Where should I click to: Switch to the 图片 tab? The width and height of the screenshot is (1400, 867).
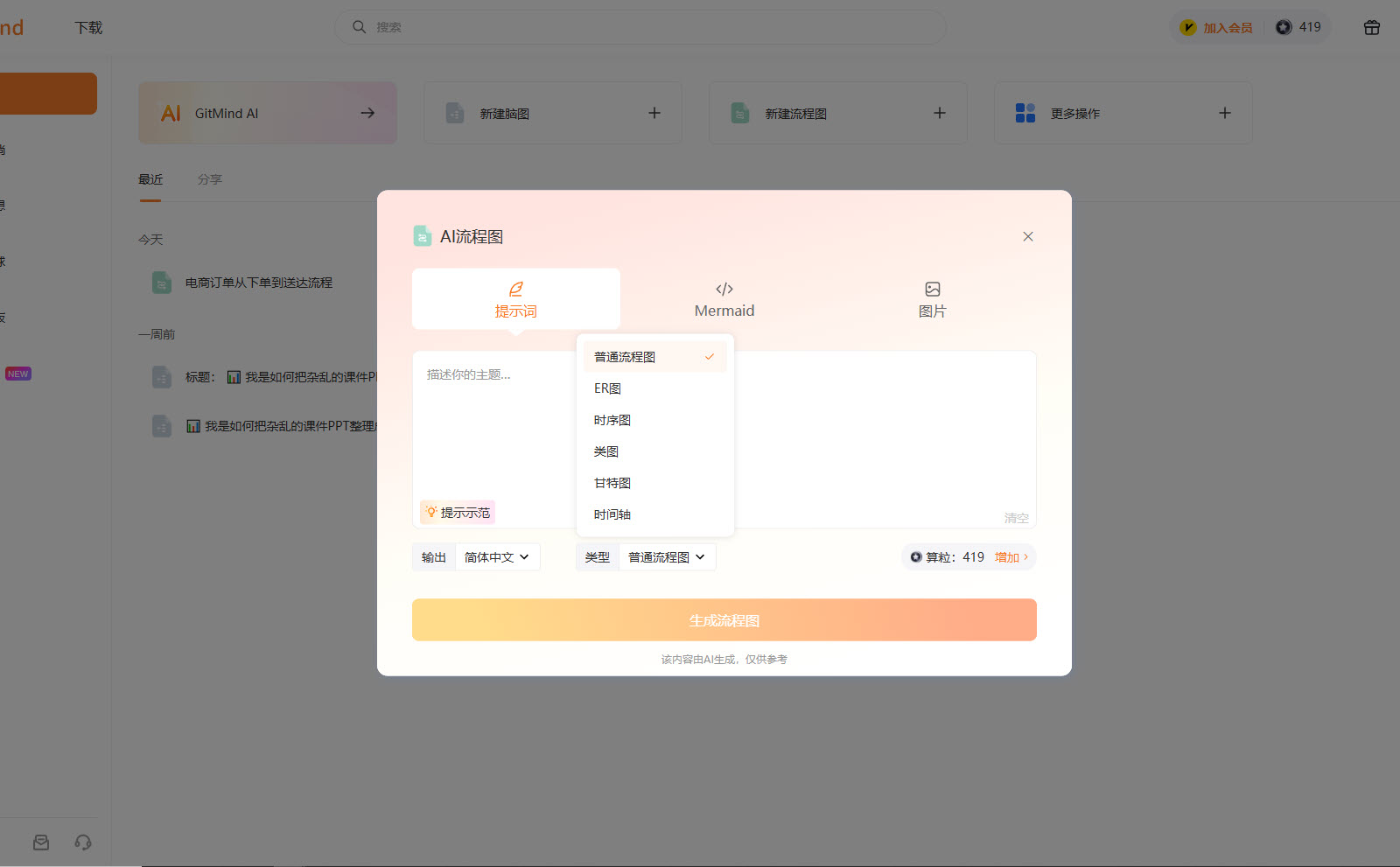933,299
